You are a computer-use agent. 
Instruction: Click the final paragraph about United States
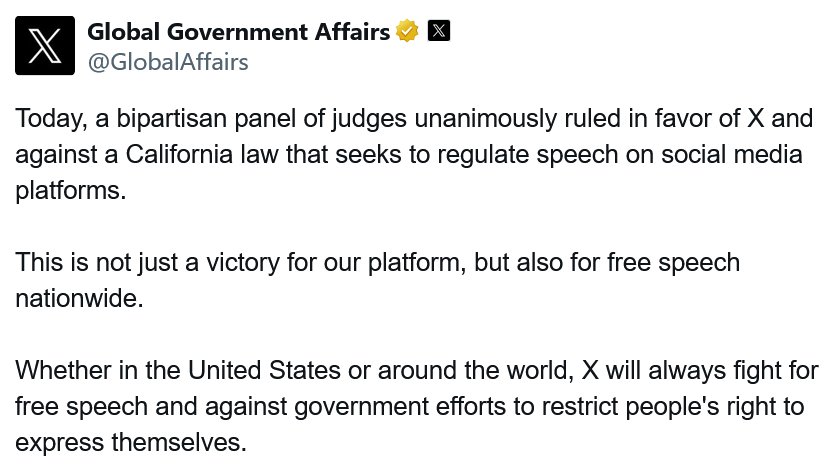click(417, 406)
